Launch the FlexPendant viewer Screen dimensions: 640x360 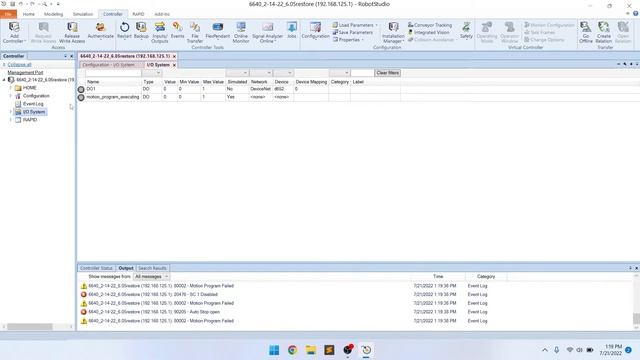click(218, 31)
